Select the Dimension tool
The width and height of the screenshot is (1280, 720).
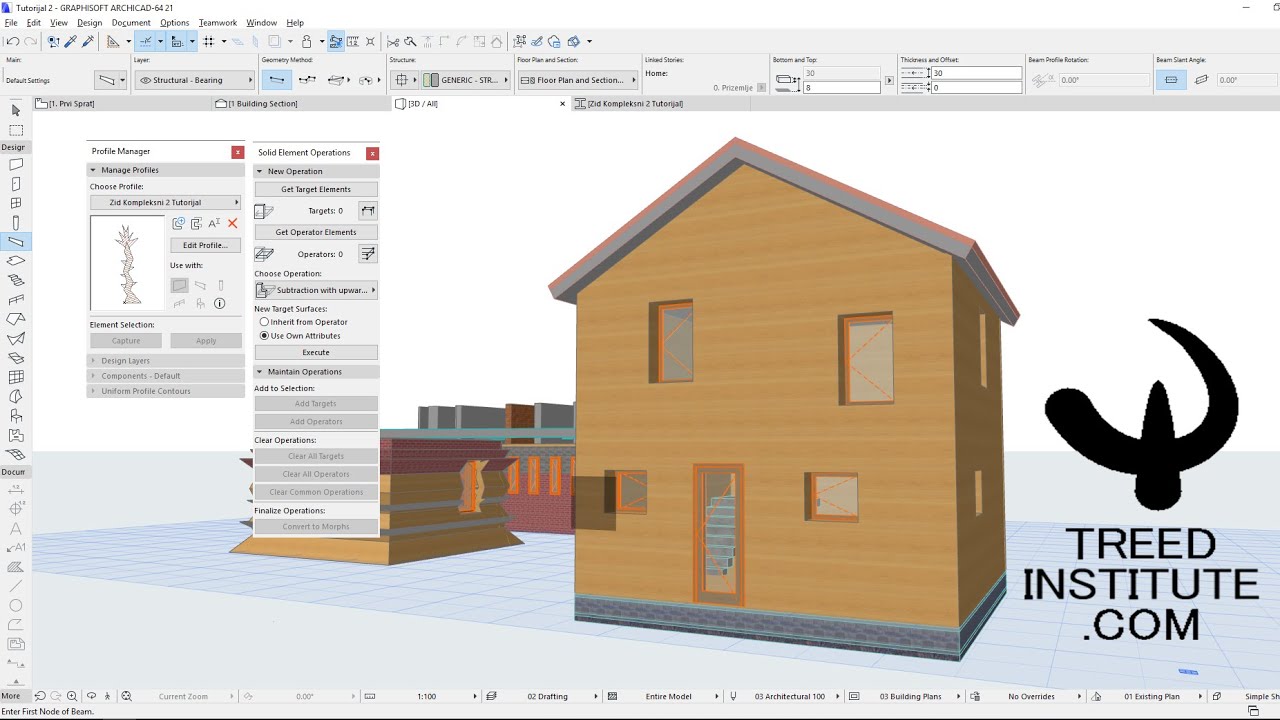(x=16, y=490)
